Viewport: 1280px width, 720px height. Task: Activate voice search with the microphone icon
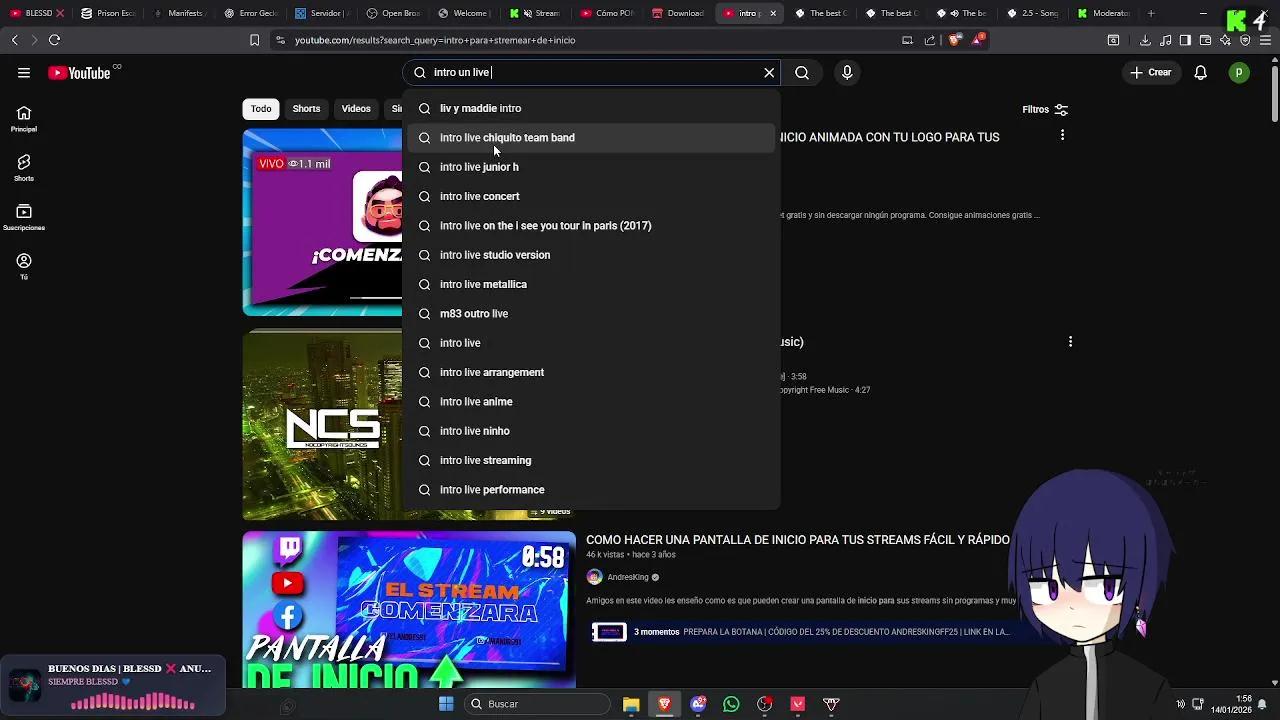click(846, 72)
